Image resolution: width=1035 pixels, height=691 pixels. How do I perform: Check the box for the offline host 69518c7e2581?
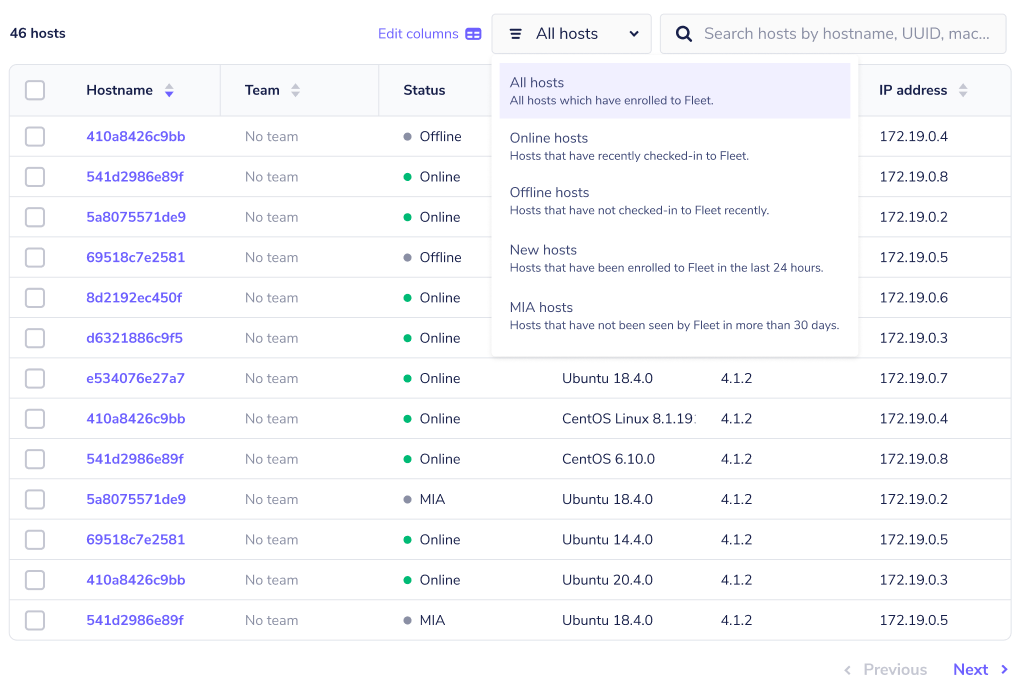point(35,257)
